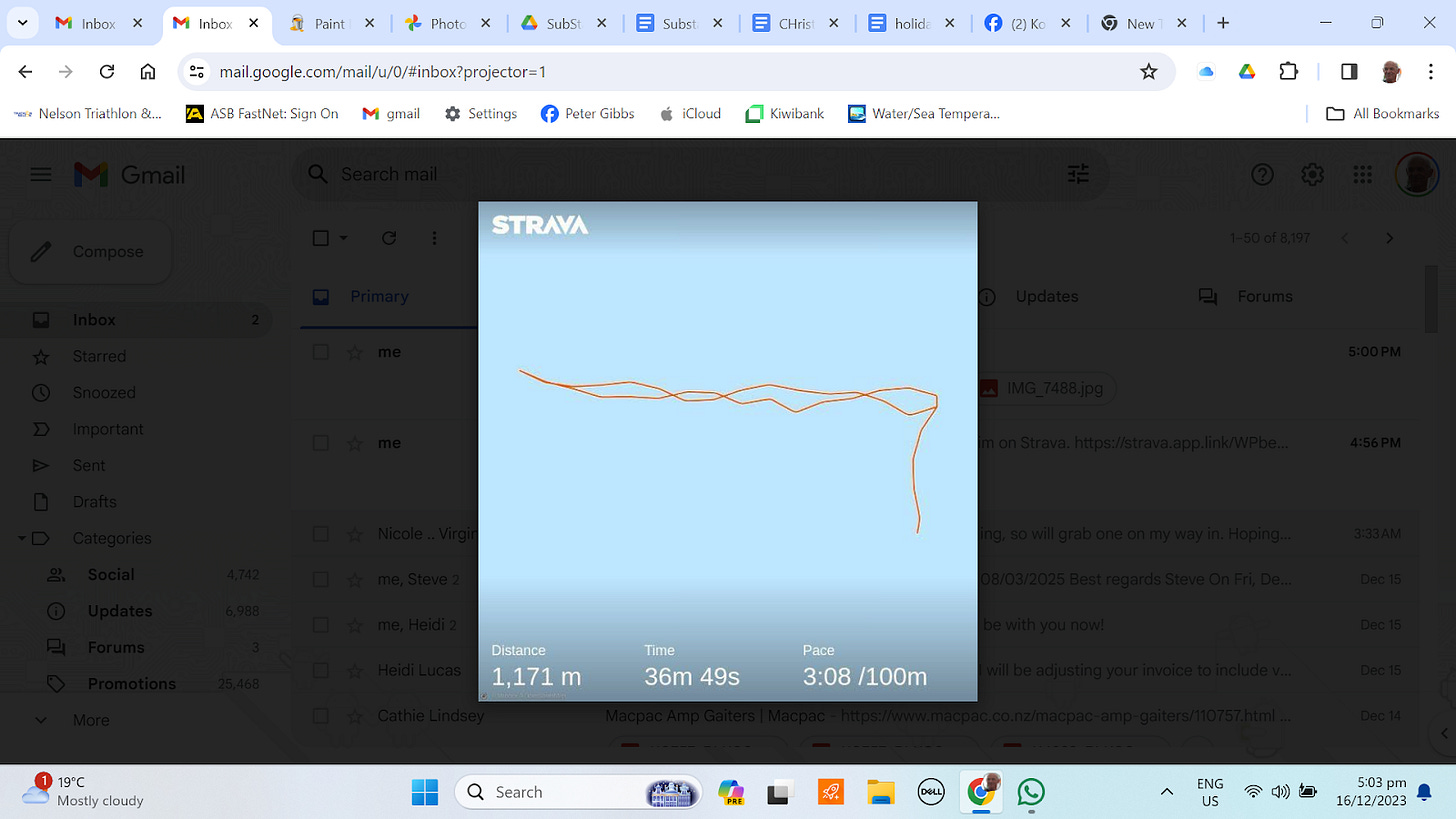Click browser back arrow
This screenshot has height=819, width=1456.
click(26, 71)
